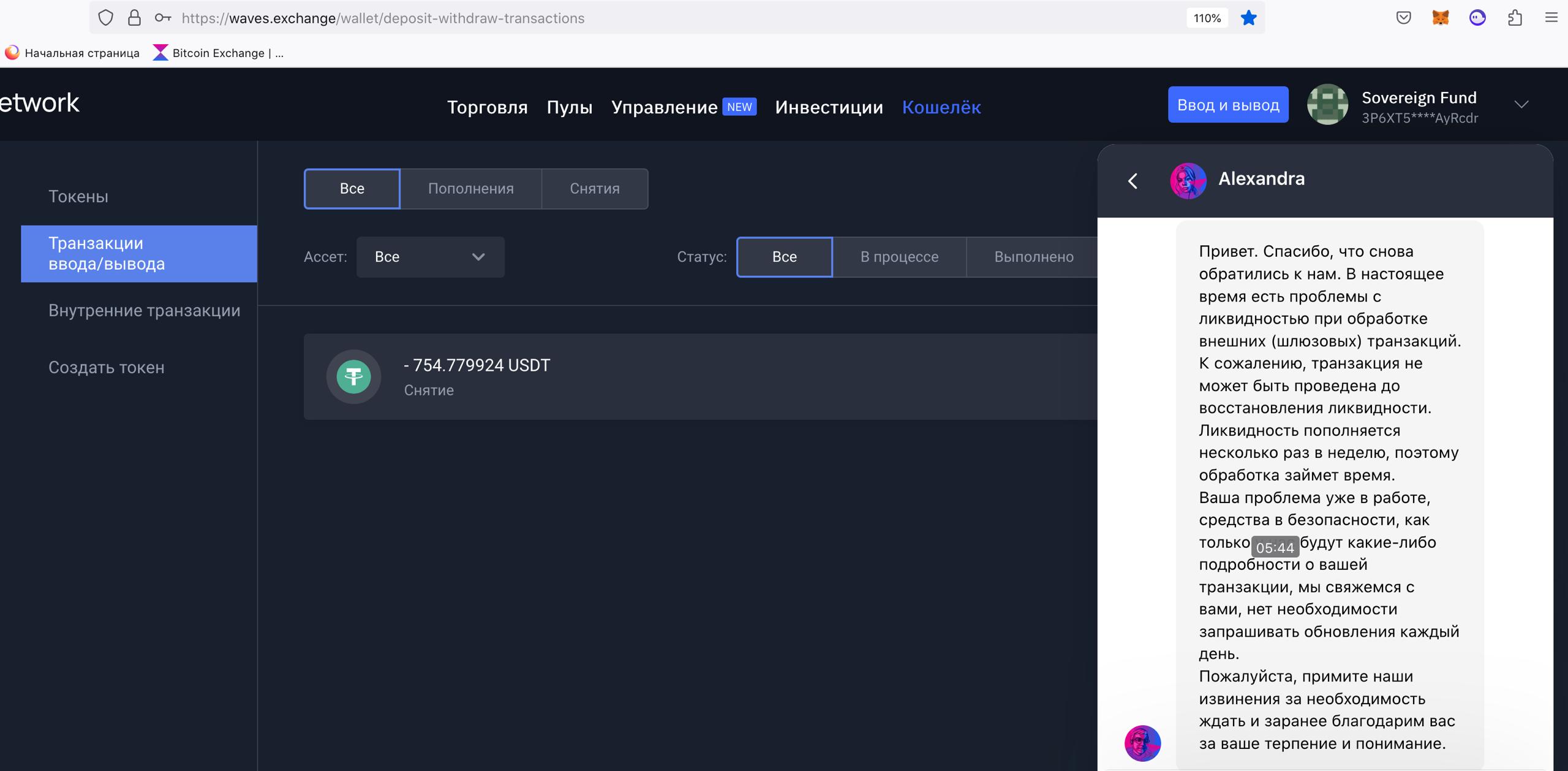Click the site lock icon
The image size is (1568, 771).
click(134, 18)
